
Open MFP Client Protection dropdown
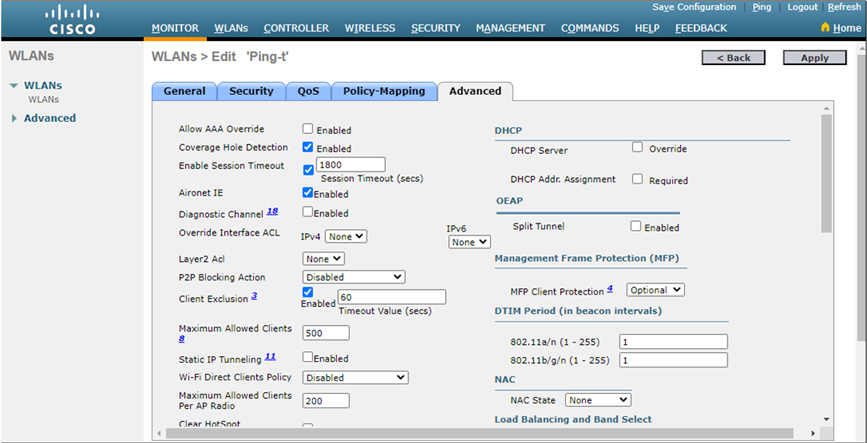pos(655,290)
